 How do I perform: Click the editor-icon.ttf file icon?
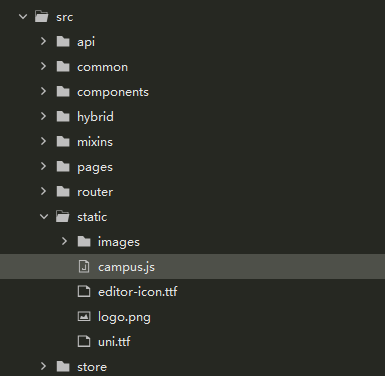[84, 291]
